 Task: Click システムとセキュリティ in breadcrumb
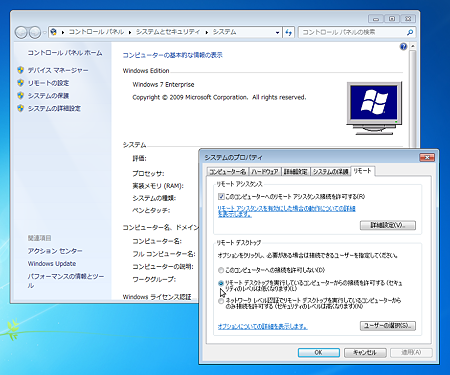[x=168, y=32]
